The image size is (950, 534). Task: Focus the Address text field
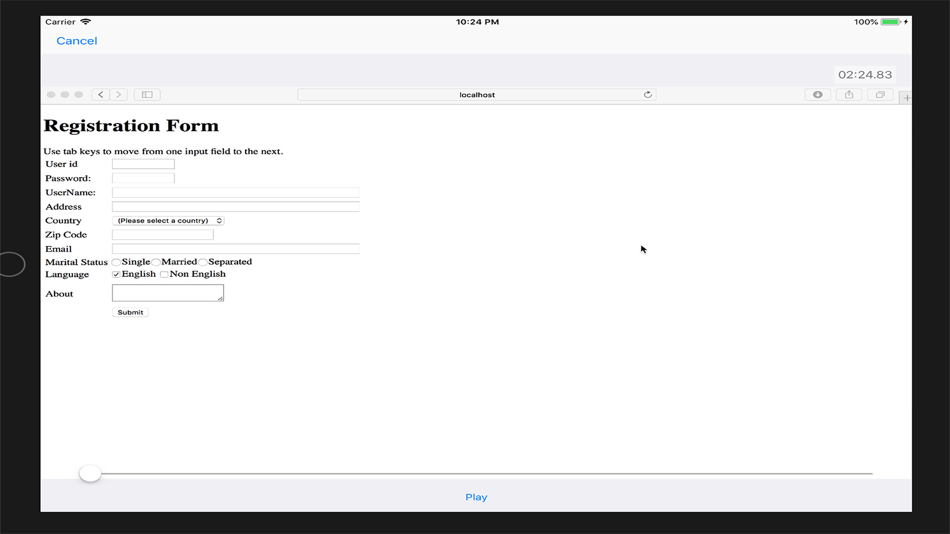(236, 207)
